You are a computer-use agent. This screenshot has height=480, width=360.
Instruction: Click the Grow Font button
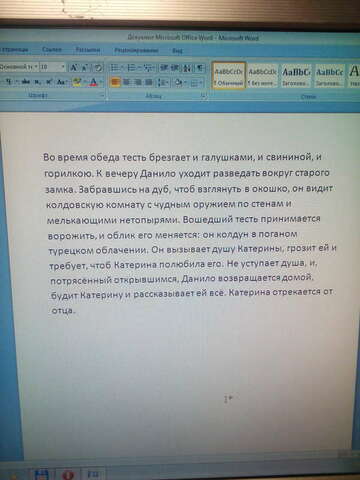point(73,68)
